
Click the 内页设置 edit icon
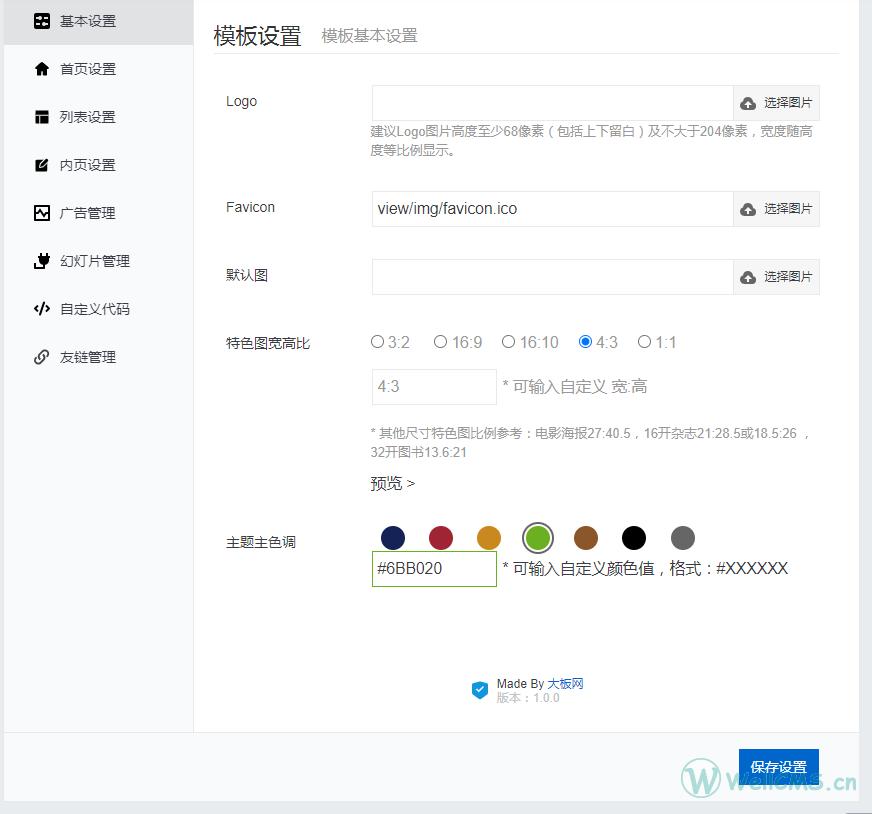[x=42, y=165]
